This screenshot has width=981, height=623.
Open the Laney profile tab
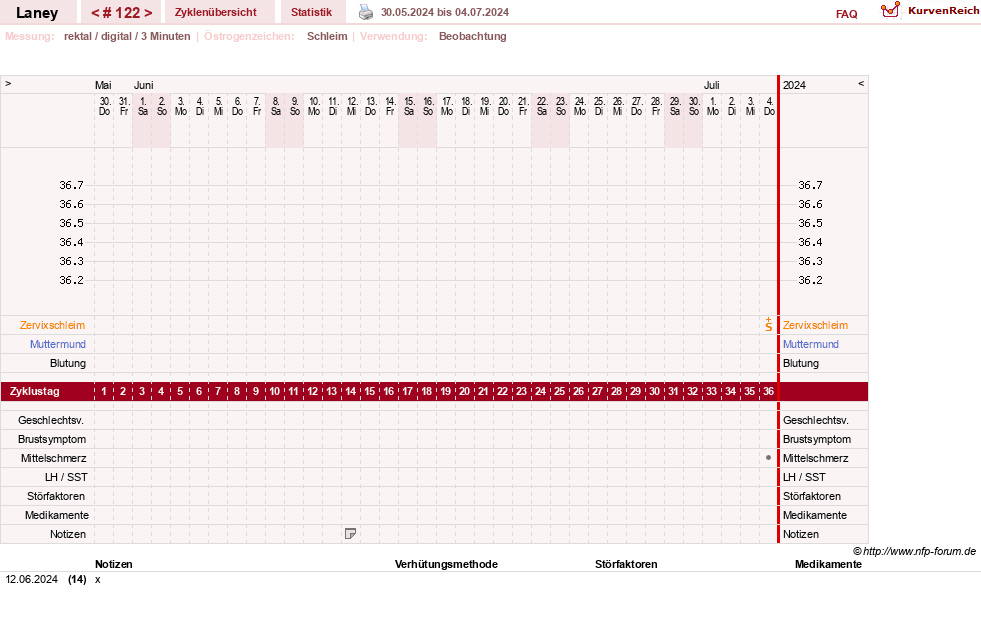(37, 13)
